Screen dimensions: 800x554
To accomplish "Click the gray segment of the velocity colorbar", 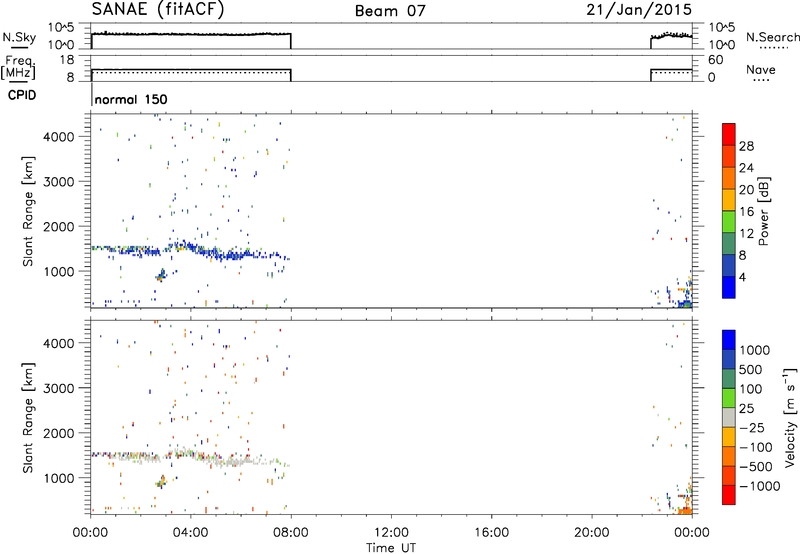I will [x=729, y=418].
